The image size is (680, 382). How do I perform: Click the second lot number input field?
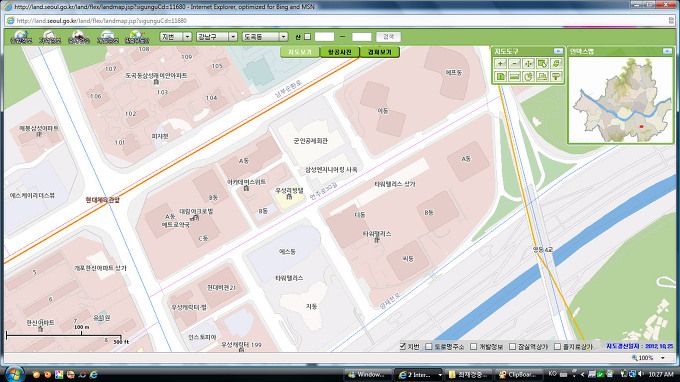(x=362, y=37)
